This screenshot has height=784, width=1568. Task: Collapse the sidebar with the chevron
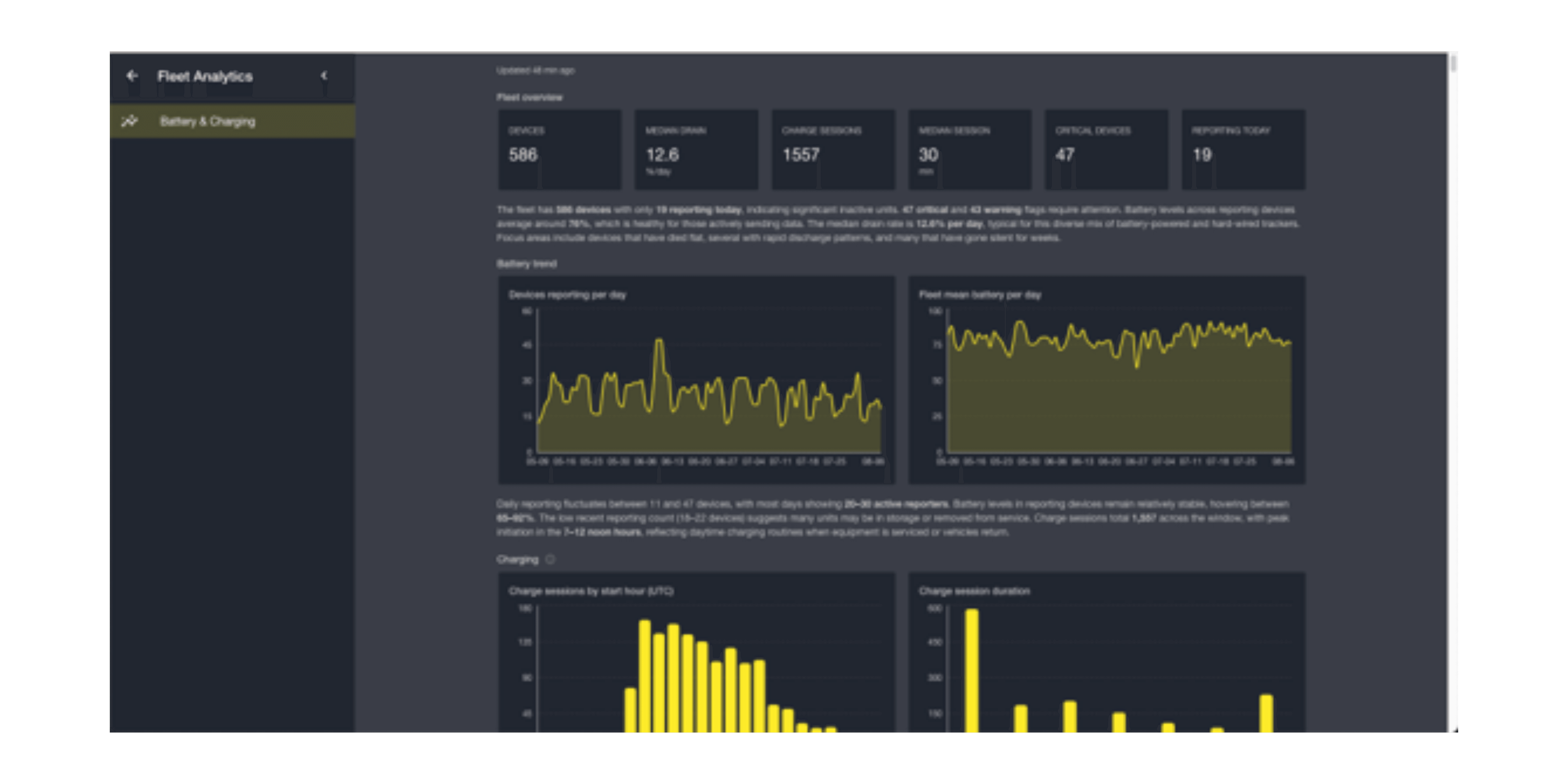(324, 76)
